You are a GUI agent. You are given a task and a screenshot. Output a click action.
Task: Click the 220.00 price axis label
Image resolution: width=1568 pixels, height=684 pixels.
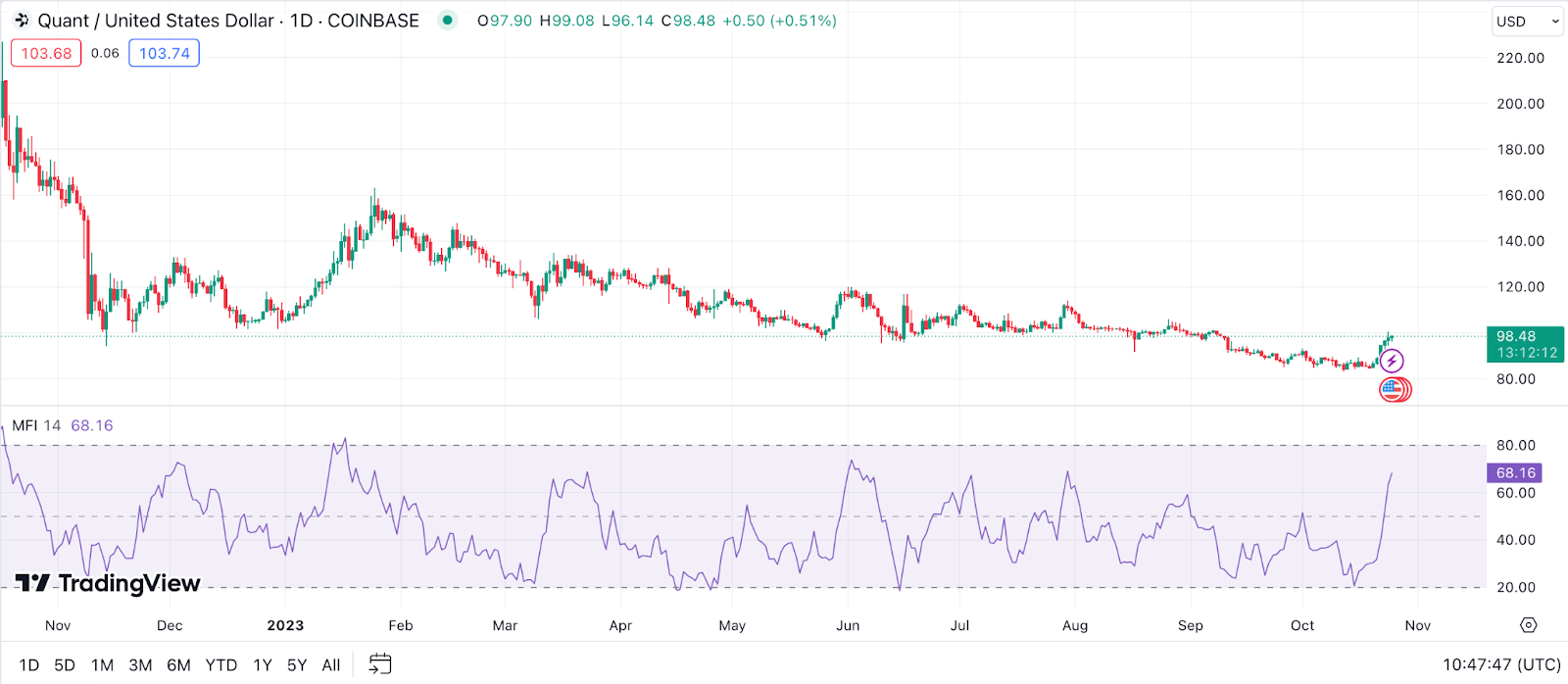pos(1520,58)
